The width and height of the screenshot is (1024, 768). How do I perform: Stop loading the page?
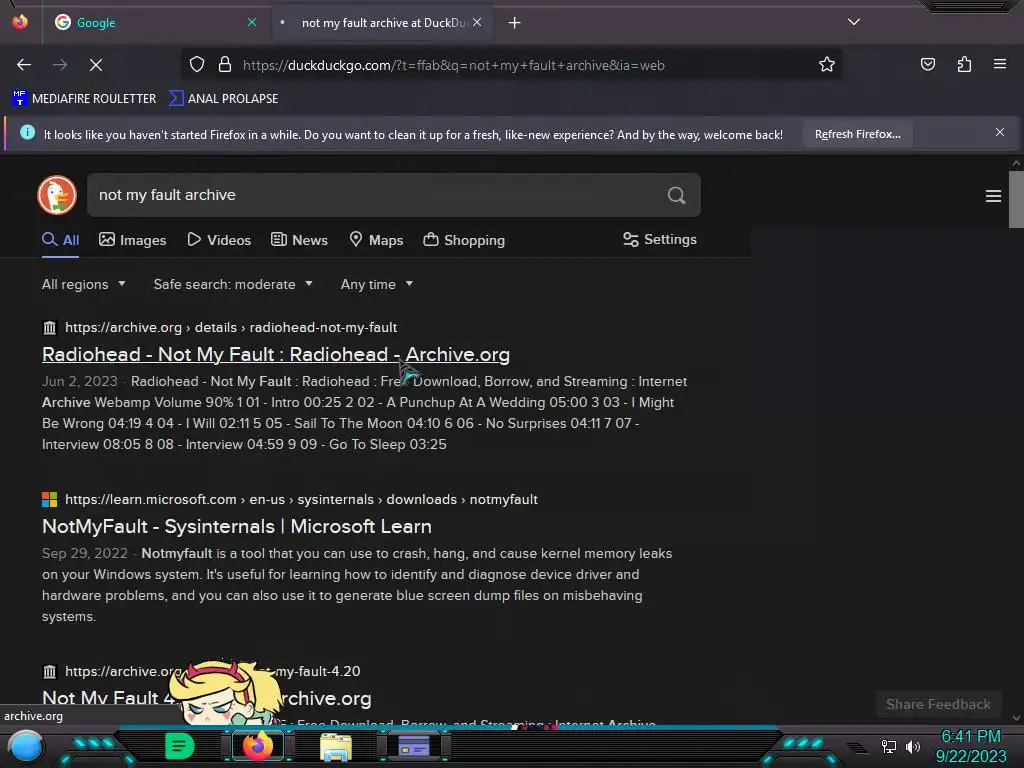tap(95, 65)
